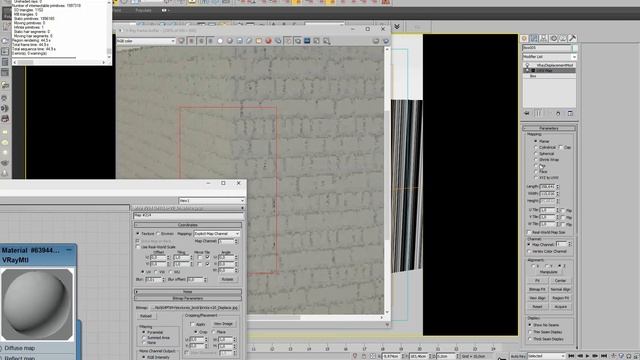Open the View1 dropdown in material editor
The image size is (640, 360).
(x=211, y=200)
